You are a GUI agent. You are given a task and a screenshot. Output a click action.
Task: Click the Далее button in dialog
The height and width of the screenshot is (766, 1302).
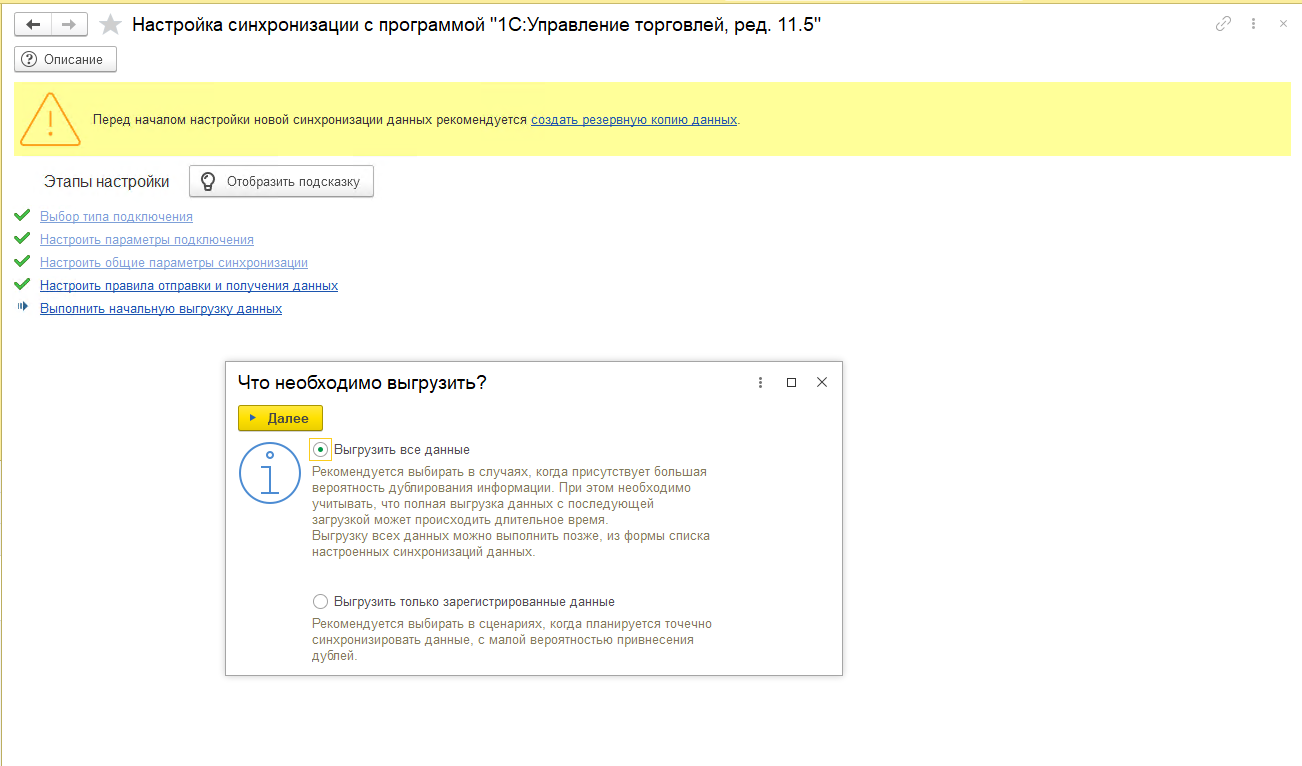(x=280, y=418)
